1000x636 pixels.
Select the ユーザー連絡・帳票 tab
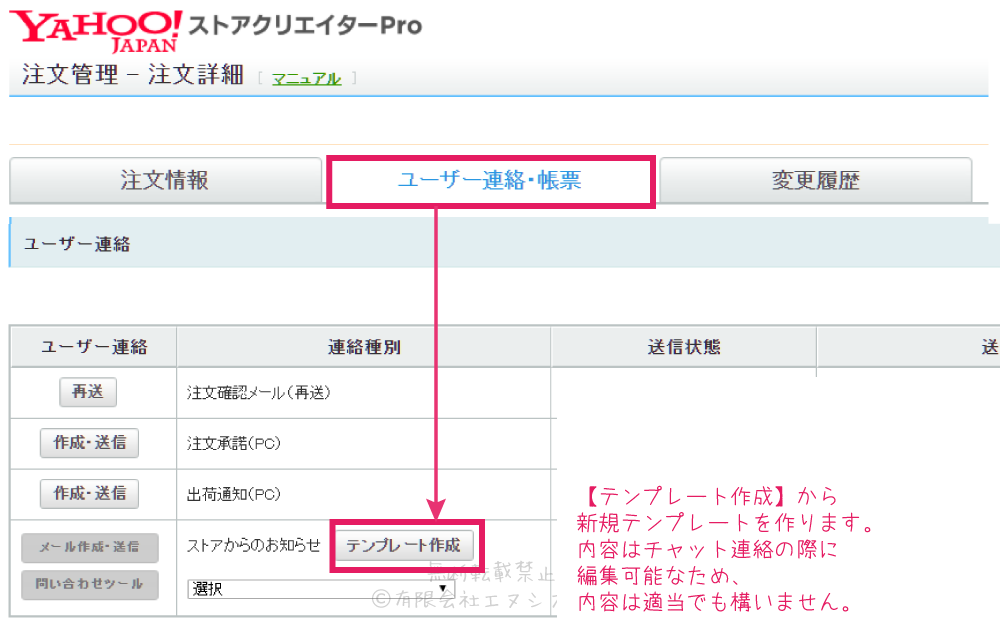point(490,181)
